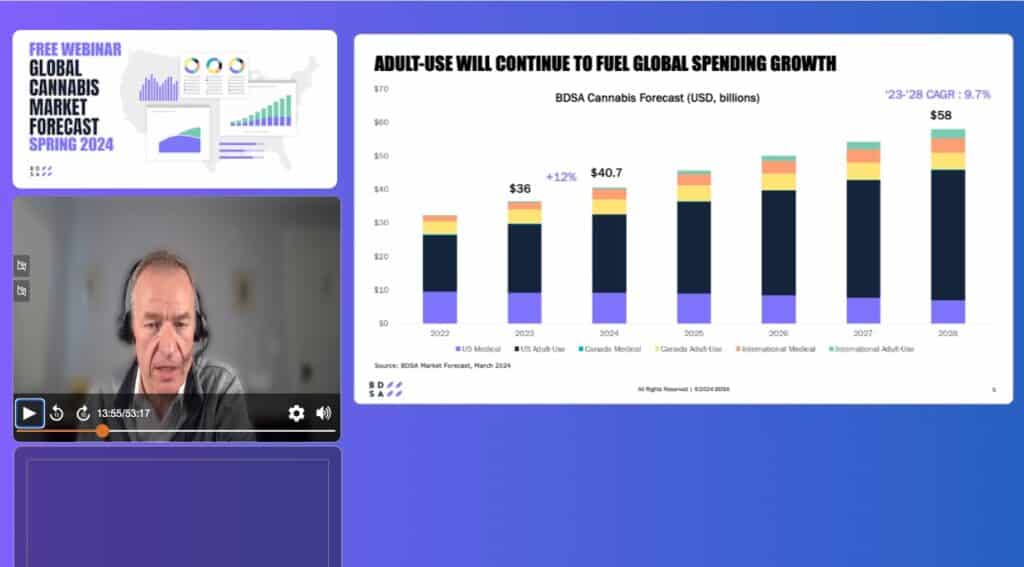Image resolution: width=1024 pixels, height=567 pixels.
Task: Click the Canada Adult-Use legend entry
Action: (x=689, y=349)
